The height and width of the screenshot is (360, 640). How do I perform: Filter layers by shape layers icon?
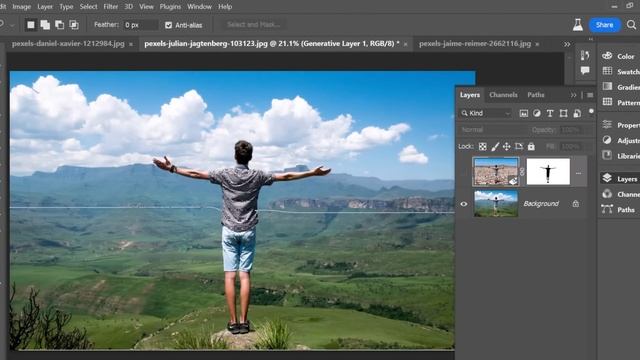563,113
